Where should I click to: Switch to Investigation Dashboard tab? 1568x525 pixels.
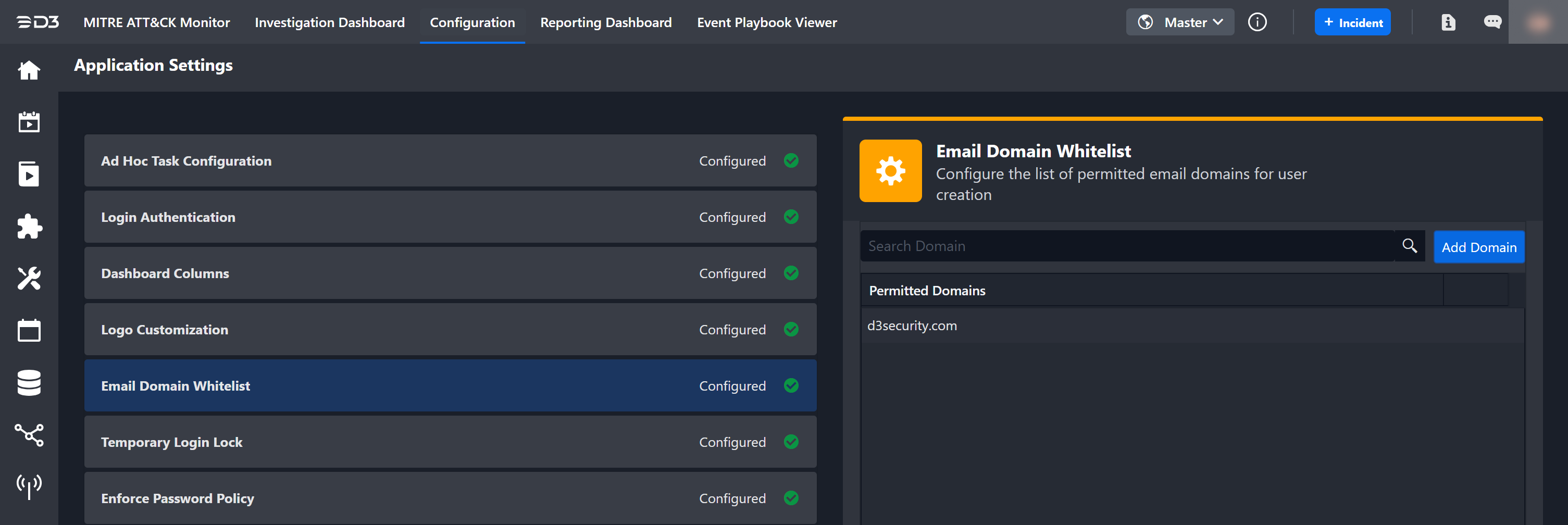[x=329, y=22]
